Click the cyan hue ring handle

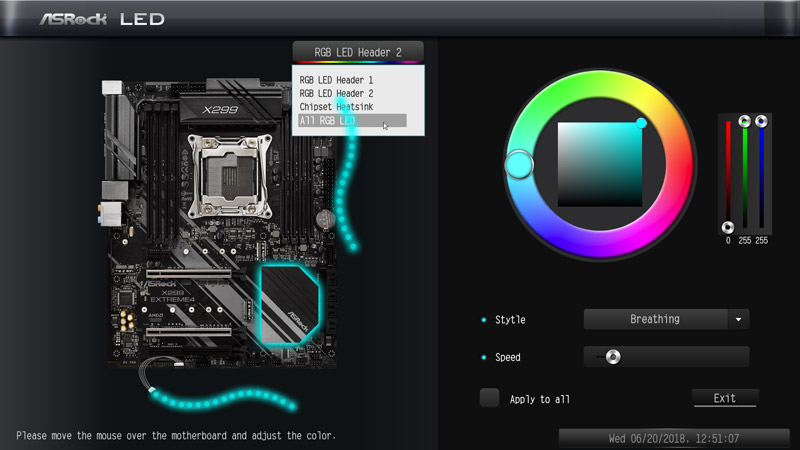[519, 165]
